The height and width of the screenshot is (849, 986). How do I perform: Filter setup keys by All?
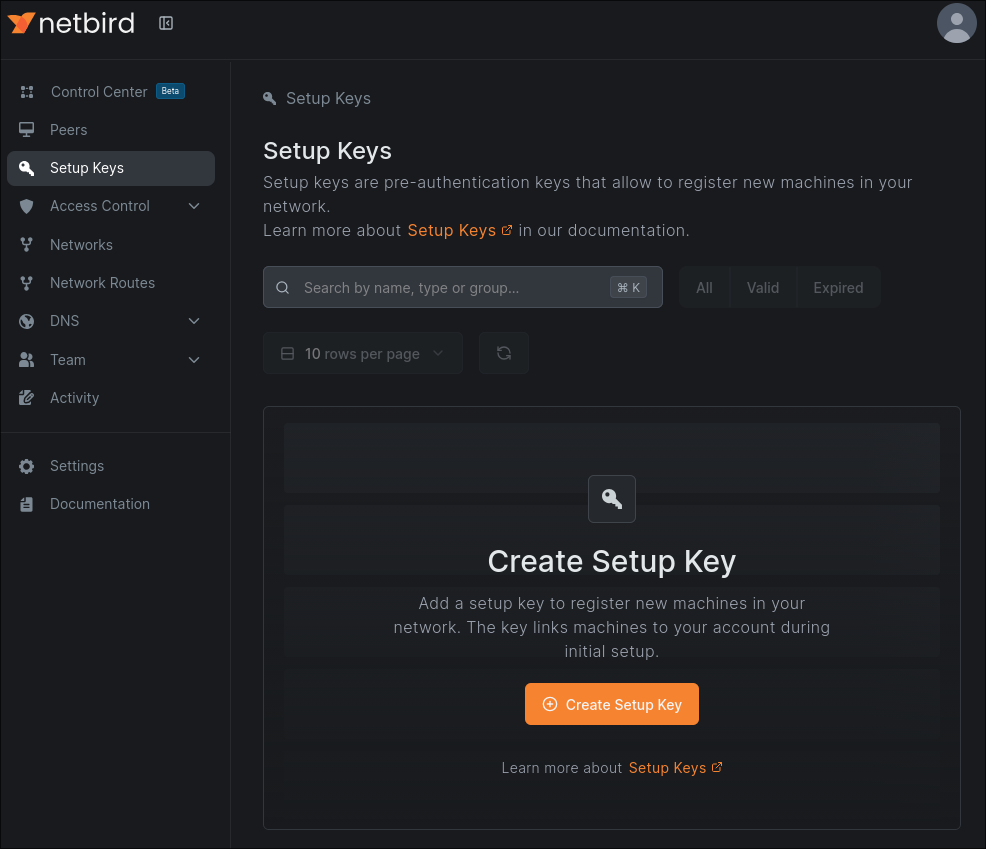(704, 287)
